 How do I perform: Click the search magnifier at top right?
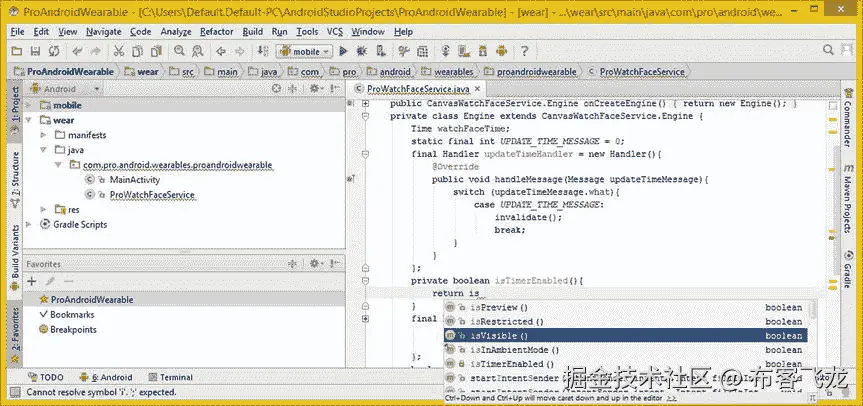[828, 51]
